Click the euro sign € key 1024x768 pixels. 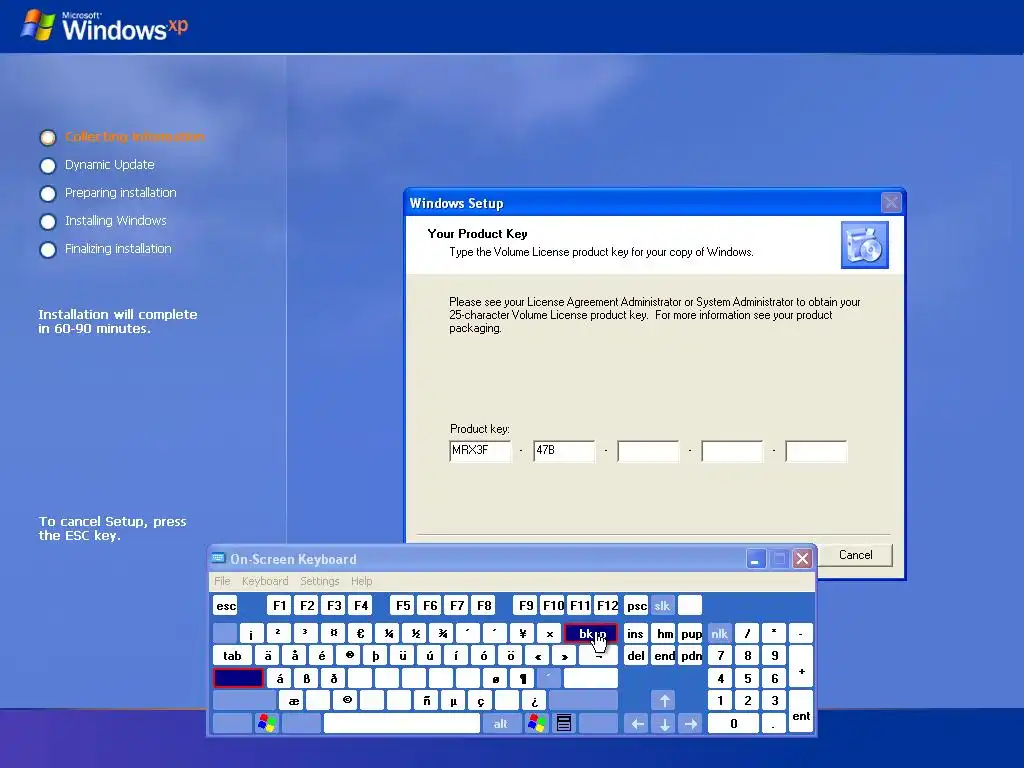click(360, 633)
